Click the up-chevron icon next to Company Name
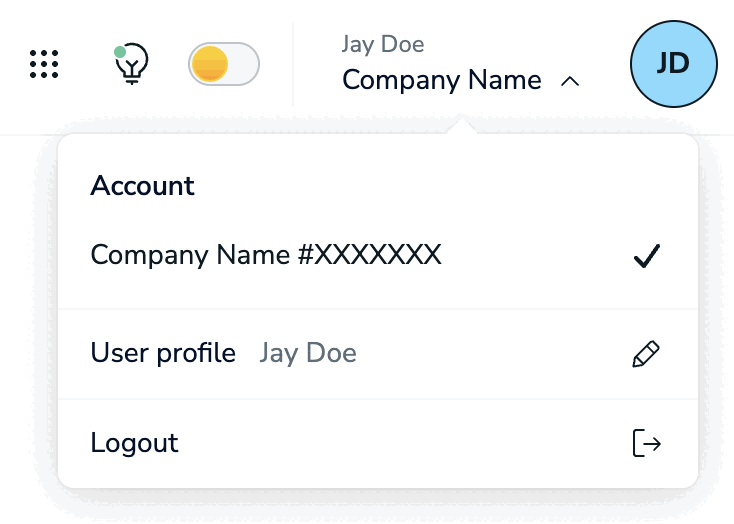Image resolution: width=734 pixels, height=524 pixels. point(570,82)
